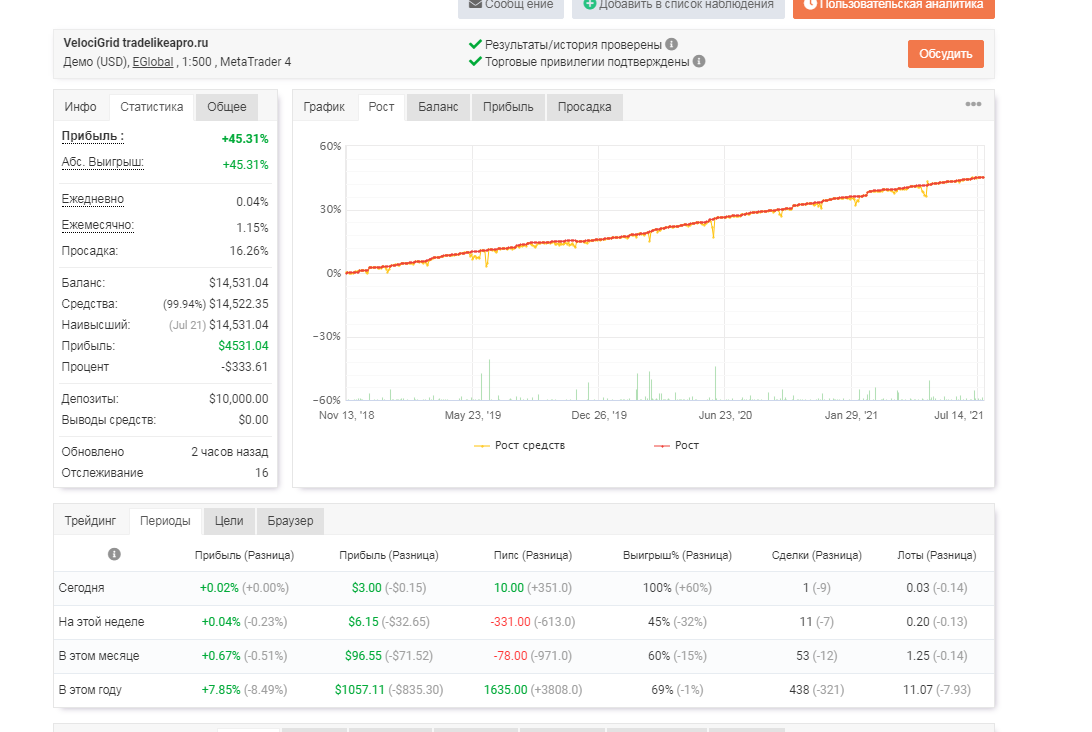Click the На этой неделе row label
The width and height of the screenshot is (1092, 732).
[102, 622]
